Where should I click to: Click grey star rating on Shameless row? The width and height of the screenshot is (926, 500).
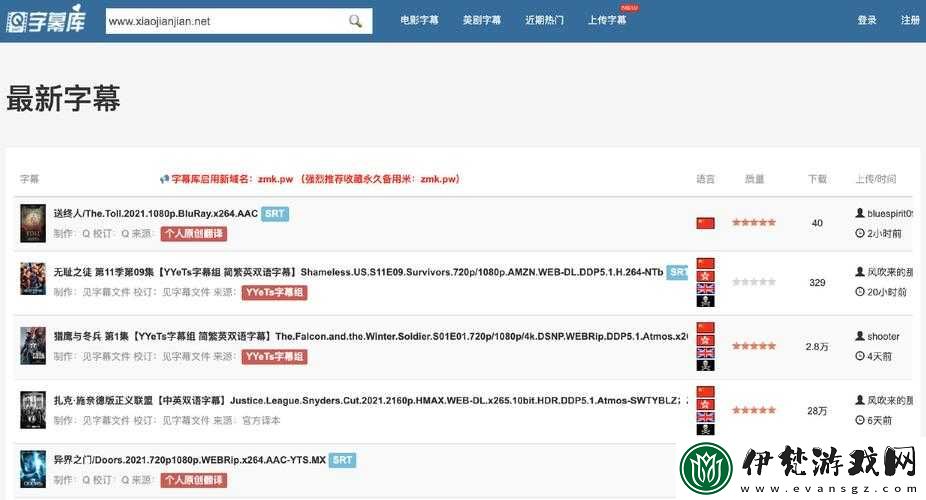click(x=754, y=282)
